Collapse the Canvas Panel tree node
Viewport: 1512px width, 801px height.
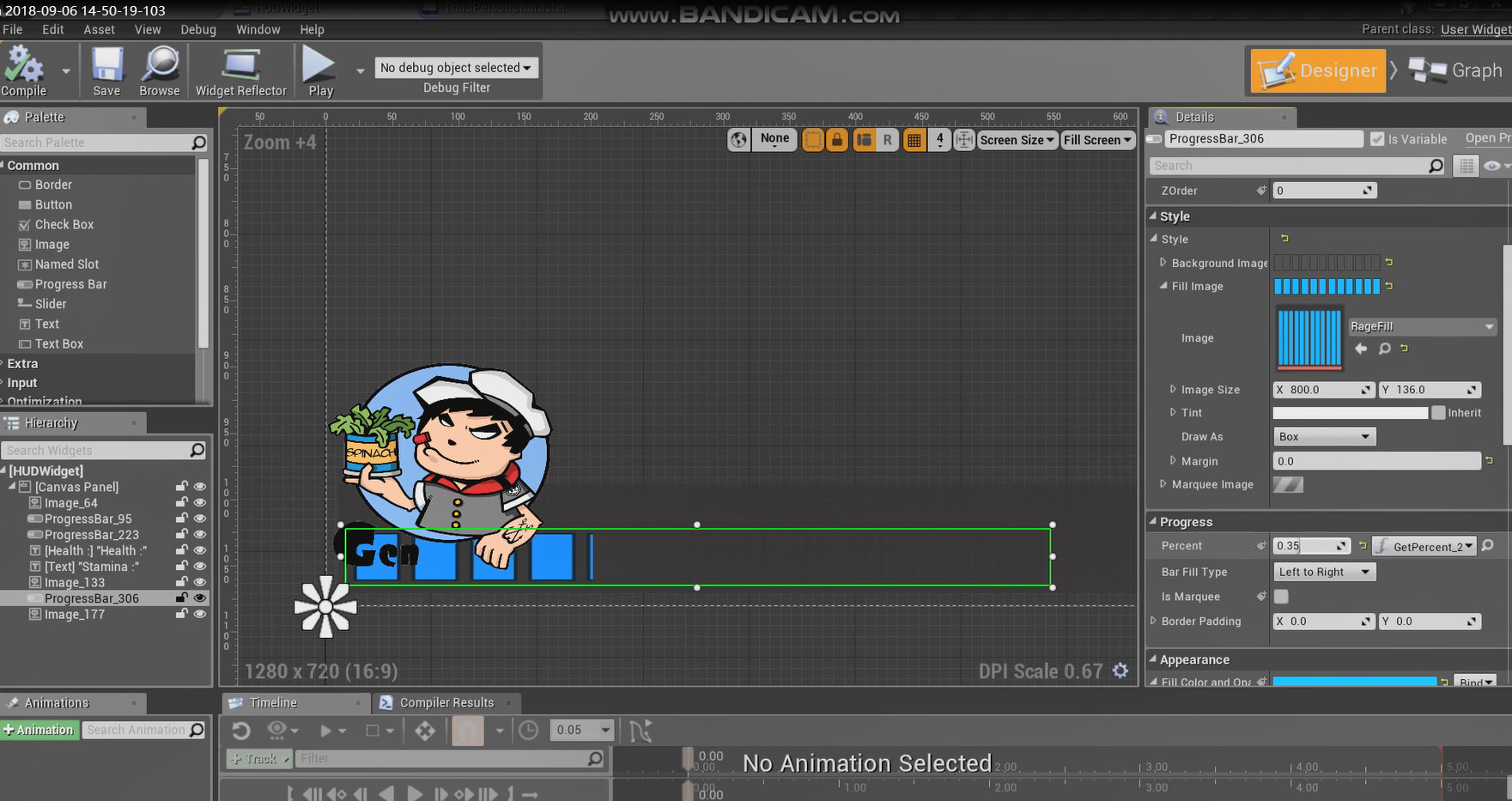point(12,487)
